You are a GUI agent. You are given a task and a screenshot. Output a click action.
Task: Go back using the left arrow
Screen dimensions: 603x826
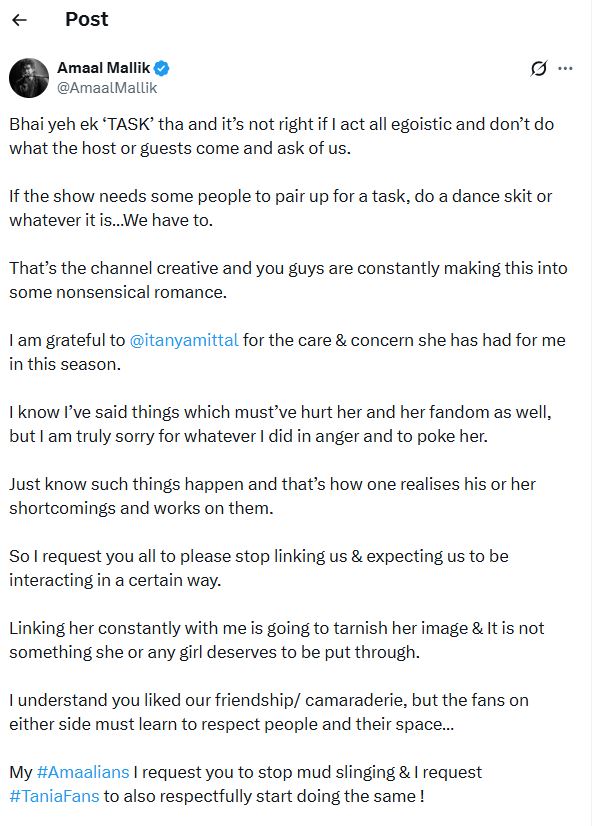19,20
